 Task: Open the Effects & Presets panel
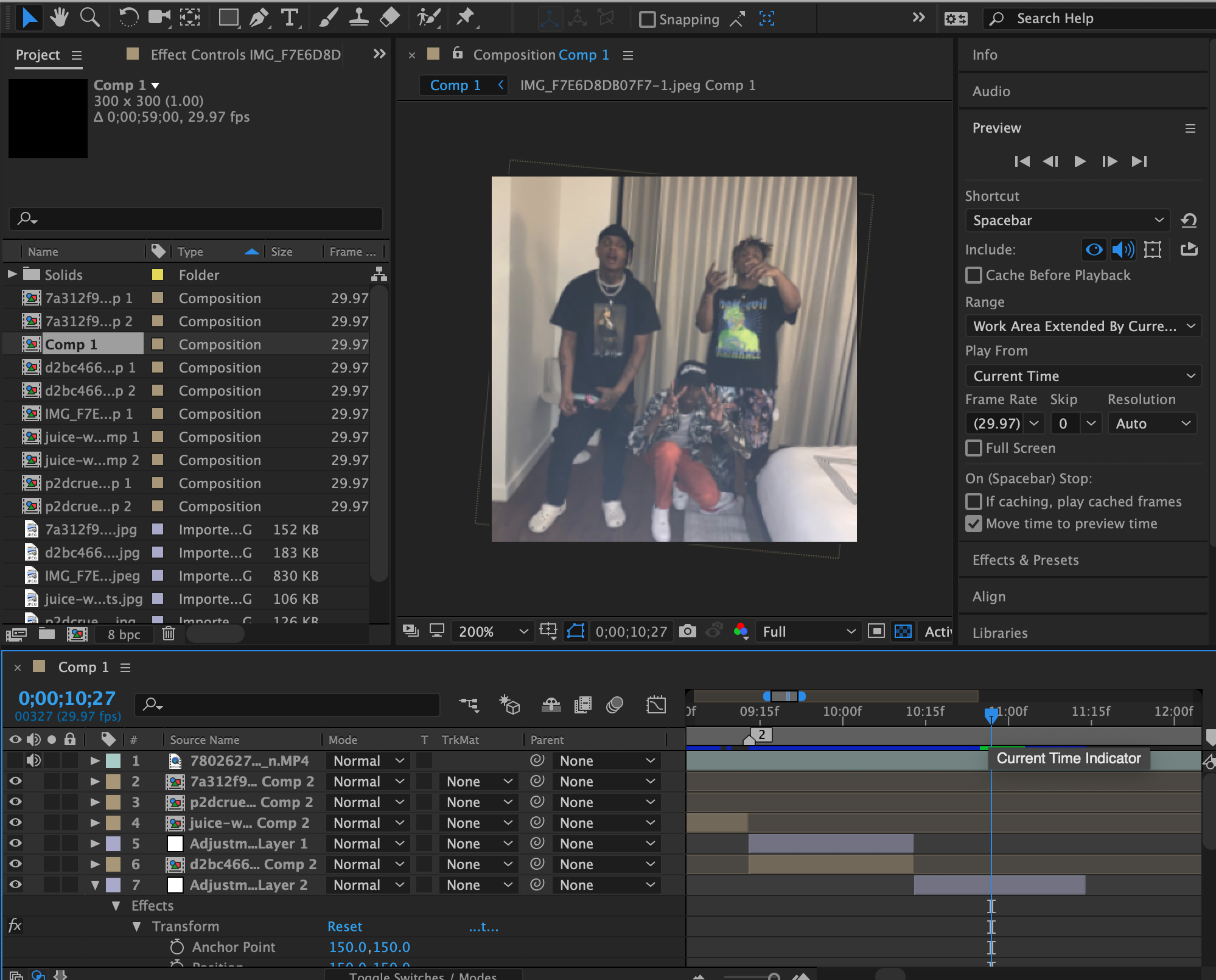point(1026,560)
